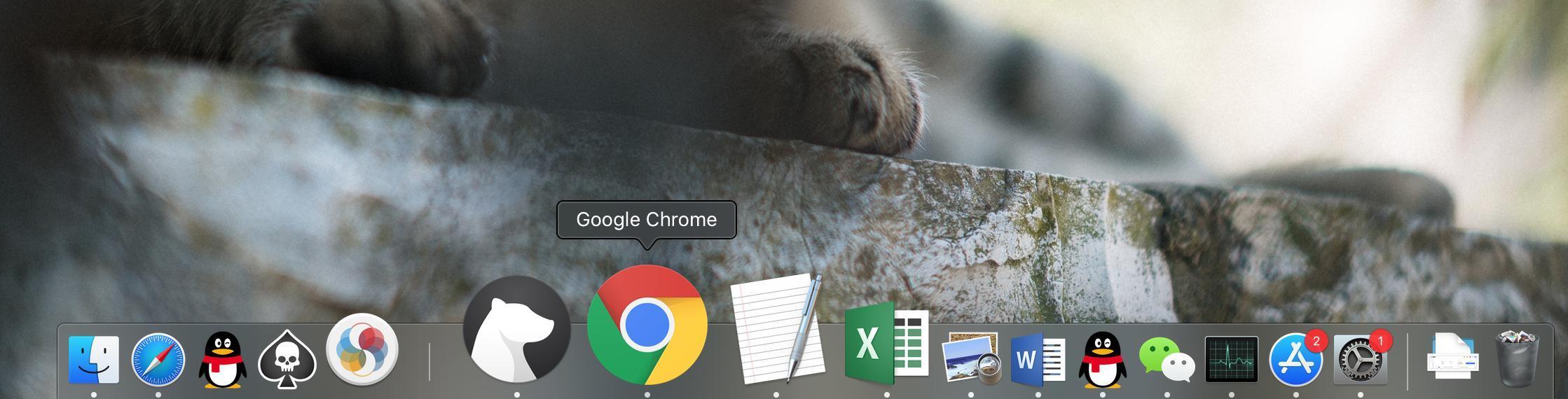Open WeChat green chat bubbles icon
The width and height of the screenshot is (1568, 399).
click(x=1167, y=360)
